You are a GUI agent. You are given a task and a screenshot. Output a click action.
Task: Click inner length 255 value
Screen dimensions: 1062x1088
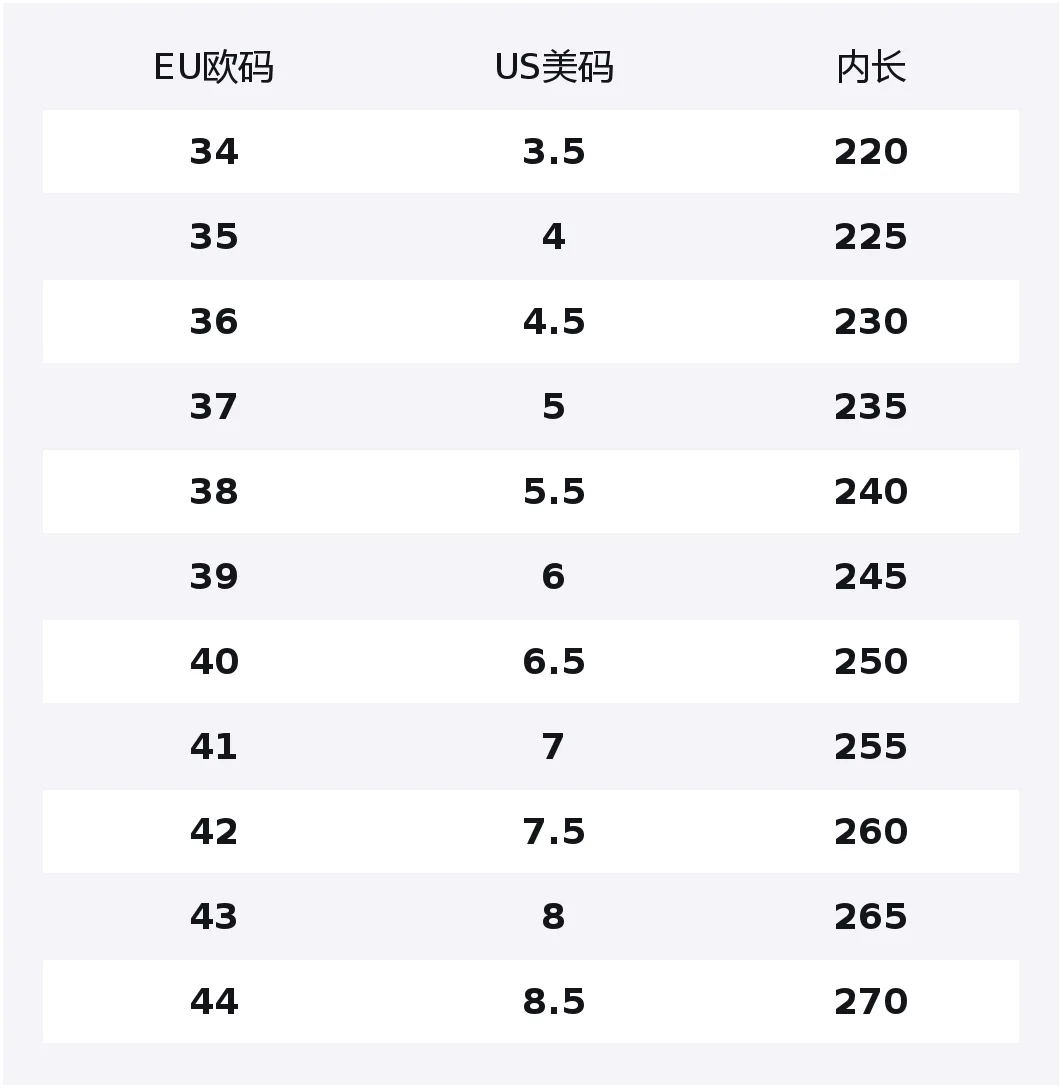[x=871, y=747]
